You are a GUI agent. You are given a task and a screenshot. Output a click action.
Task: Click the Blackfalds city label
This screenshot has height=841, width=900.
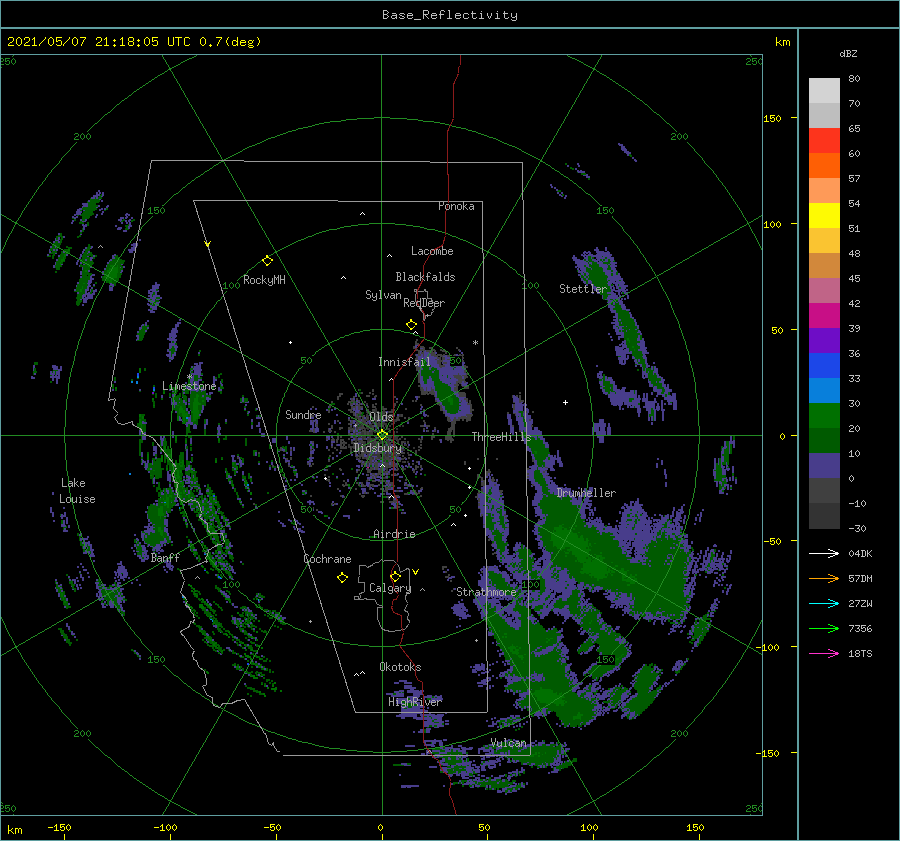(x=425, y=277)
